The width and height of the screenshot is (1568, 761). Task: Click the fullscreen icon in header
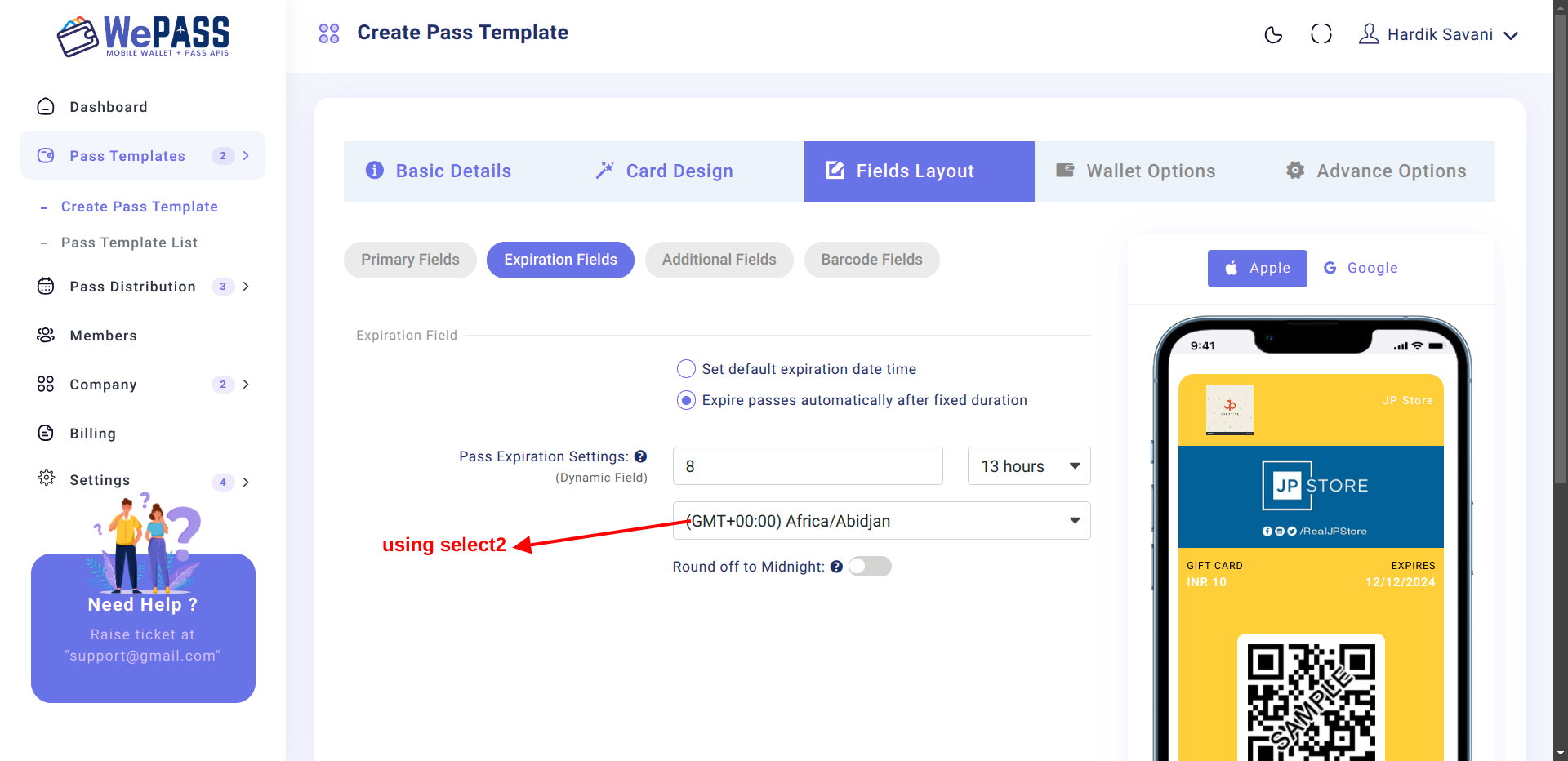tap(1321, 33)
